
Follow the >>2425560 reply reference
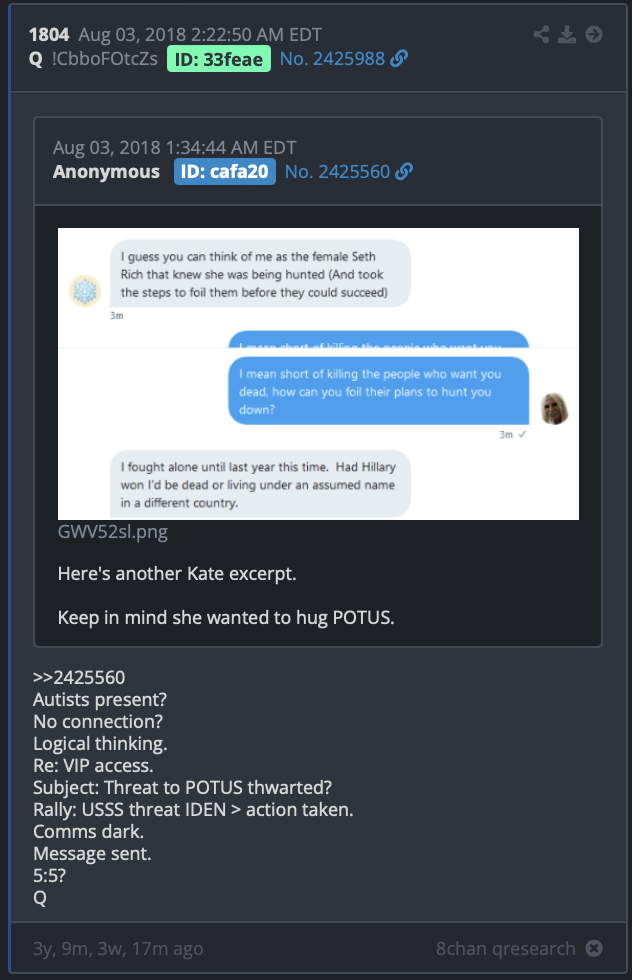pos(79,678)
